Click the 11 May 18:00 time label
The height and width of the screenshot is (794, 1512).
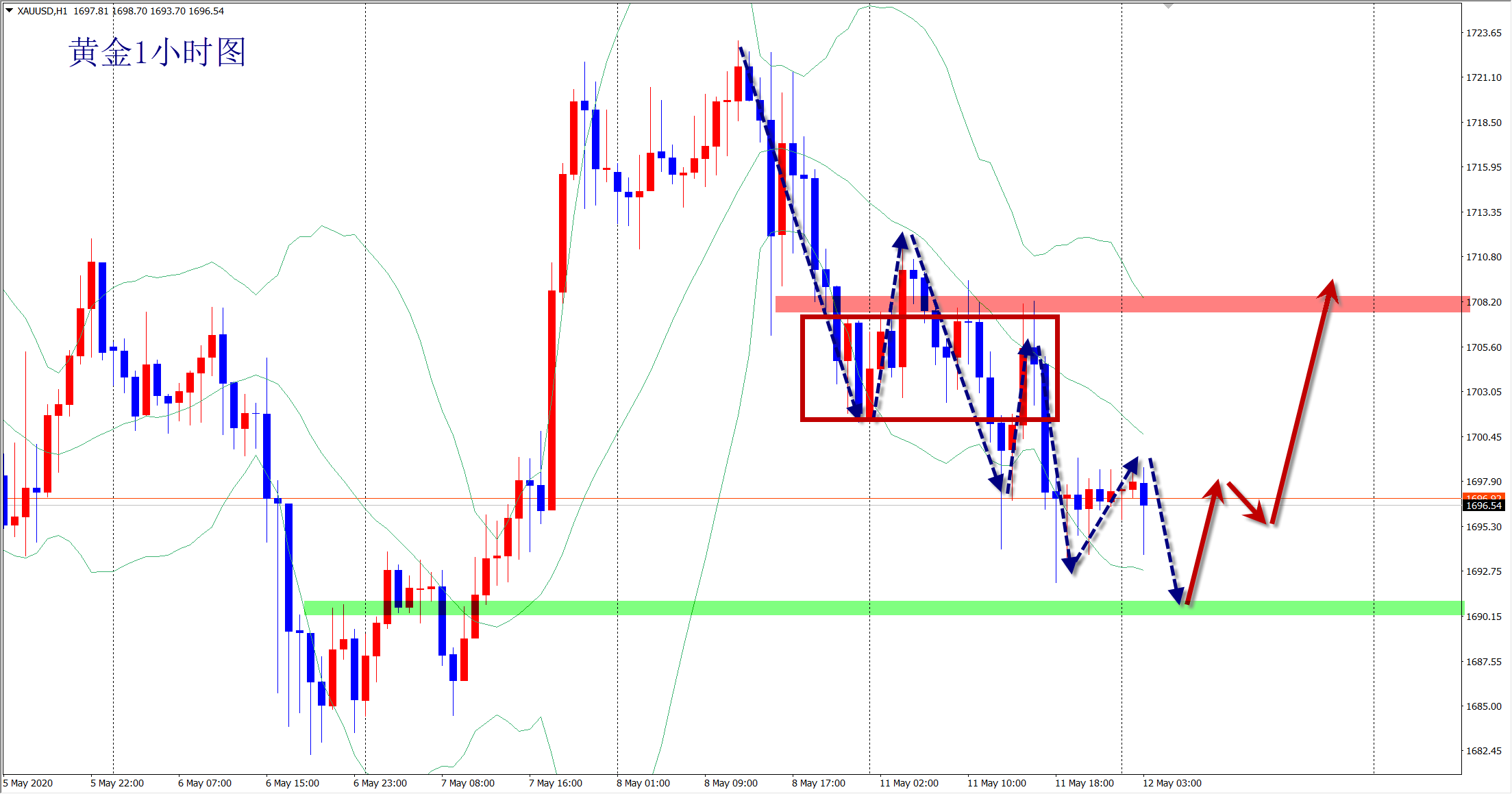pos(1085,783)
